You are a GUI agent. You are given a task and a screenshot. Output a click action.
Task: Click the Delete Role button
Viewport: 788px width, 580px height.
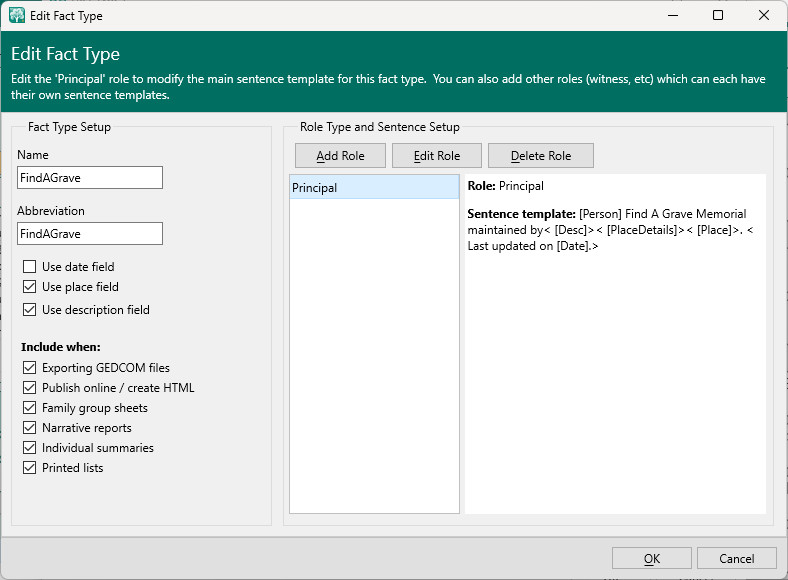541,156
